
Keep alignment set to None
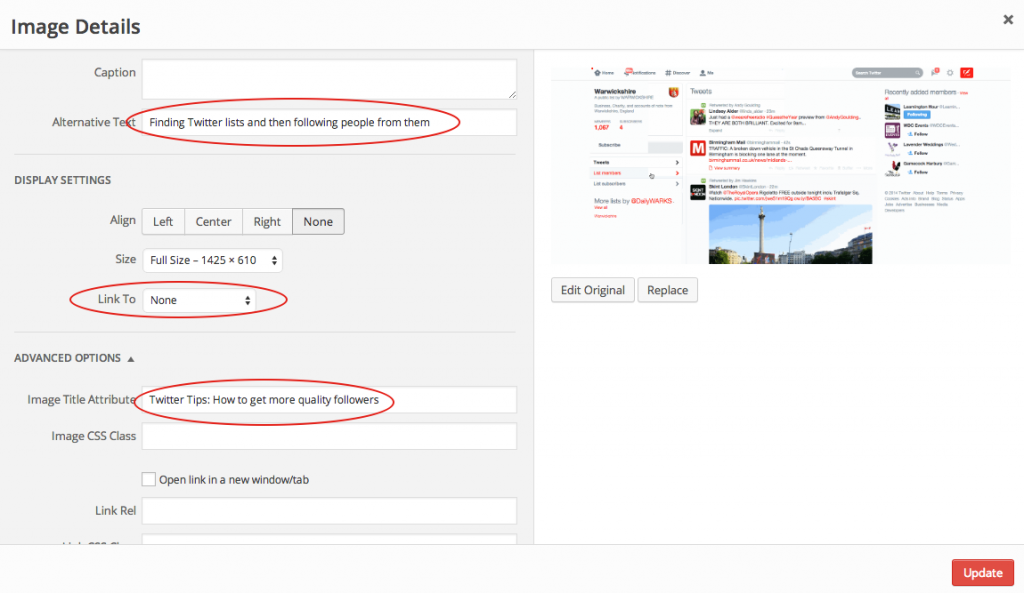(x=317, y=221)
